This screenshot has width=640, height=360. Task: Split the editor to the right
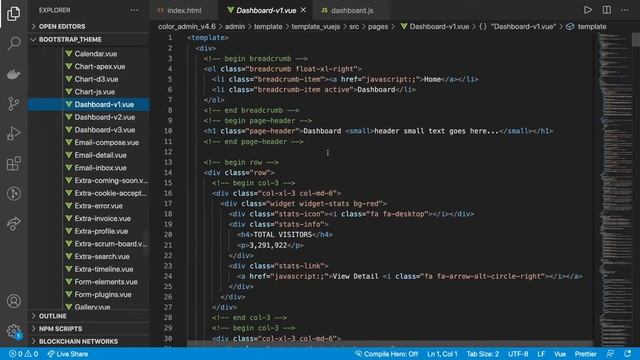[607, 10]
